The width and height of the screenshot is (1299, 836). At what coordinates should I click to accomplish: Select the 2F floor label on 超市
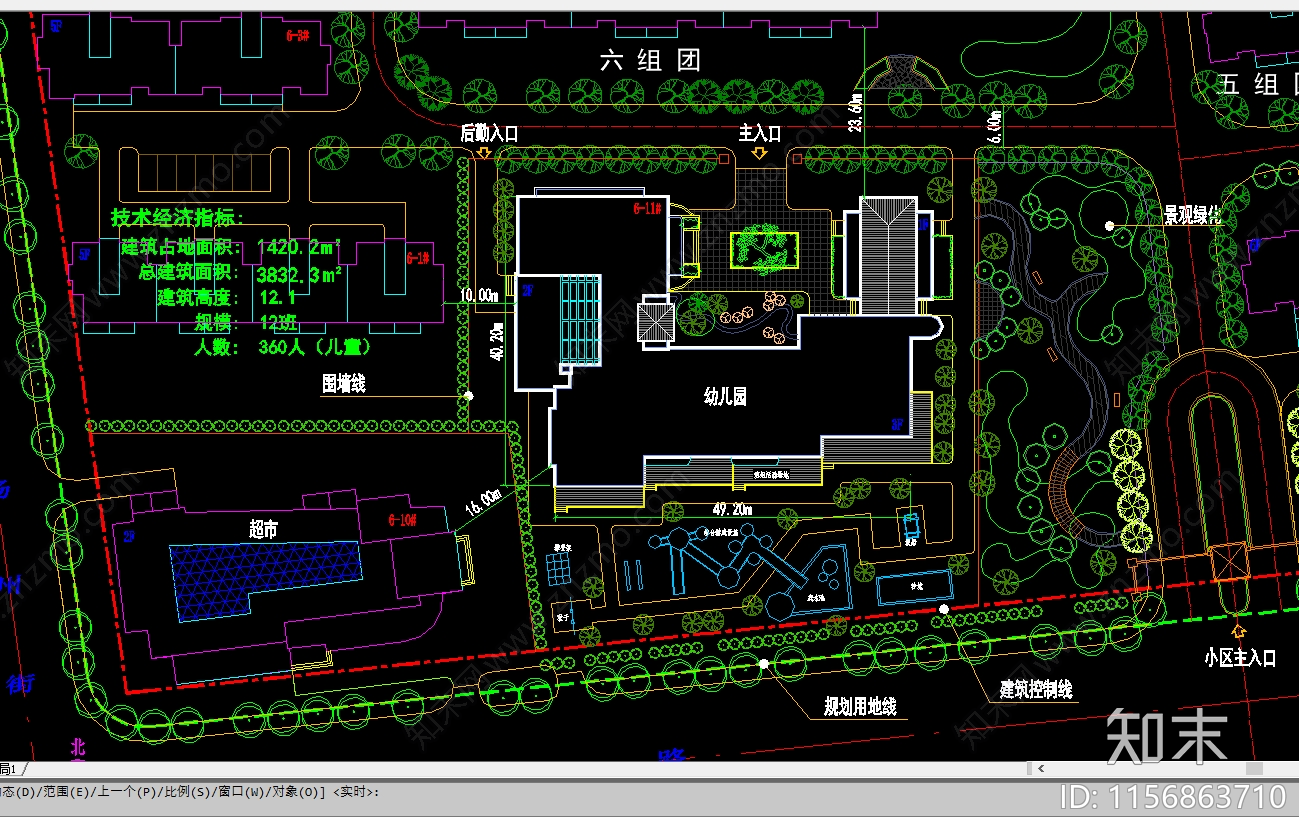pyautogui.click(x=129, y=537)
